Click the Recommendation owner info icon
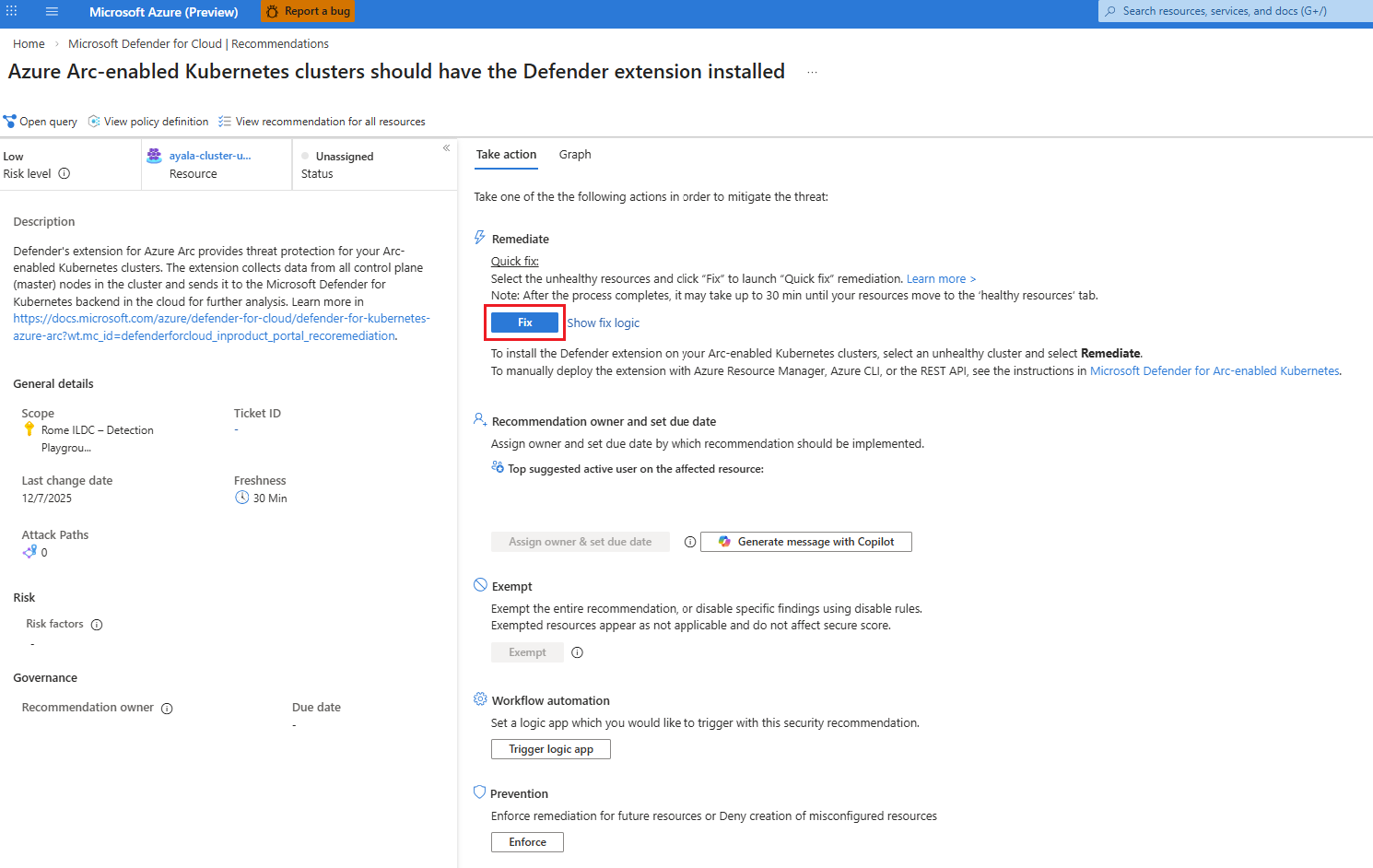1373x868 pixels. point(167,709)
